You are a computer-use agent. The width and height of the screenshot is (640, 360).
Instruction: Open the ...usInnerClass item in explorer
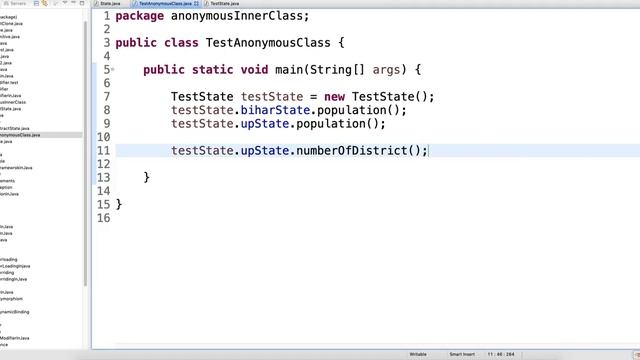point(13,102)
